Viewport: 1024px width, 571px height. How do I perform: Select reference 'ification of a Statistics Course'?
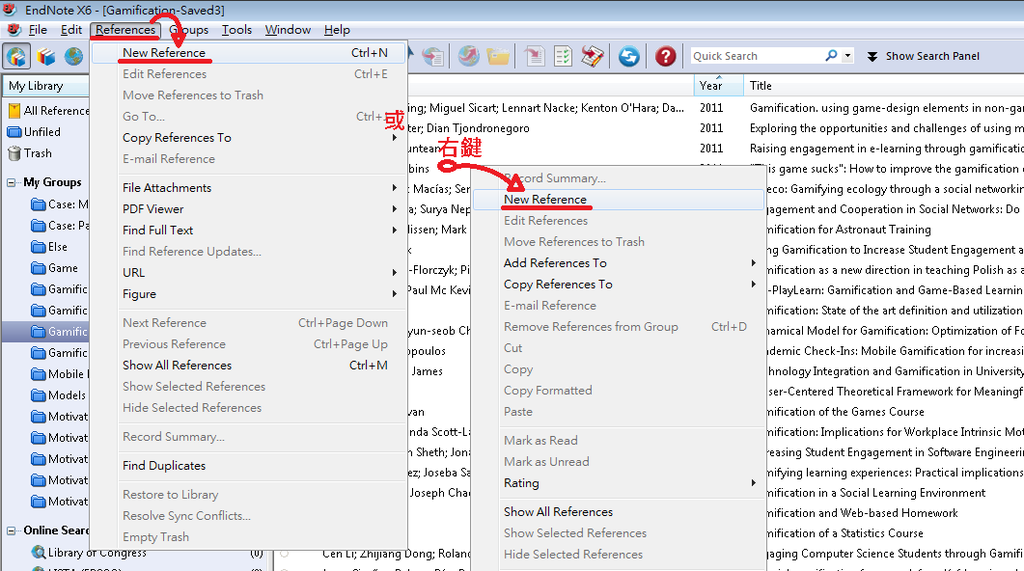tap(845, 533)
